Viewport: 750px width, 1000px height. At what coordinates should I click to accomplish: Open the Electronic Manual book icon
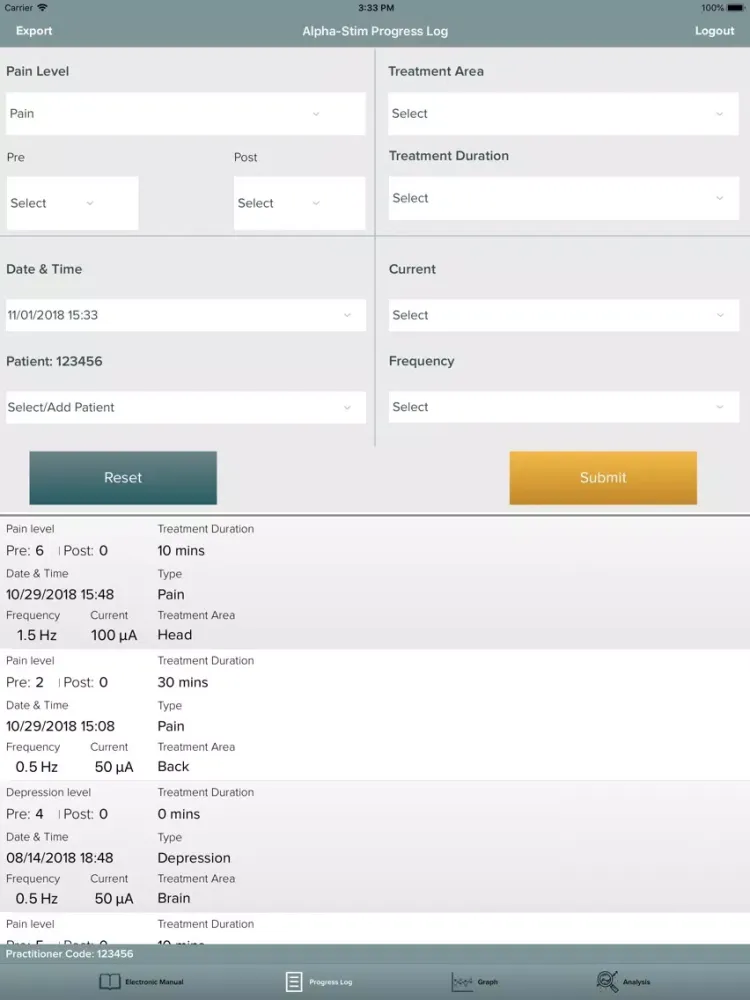tap(110, 982)
